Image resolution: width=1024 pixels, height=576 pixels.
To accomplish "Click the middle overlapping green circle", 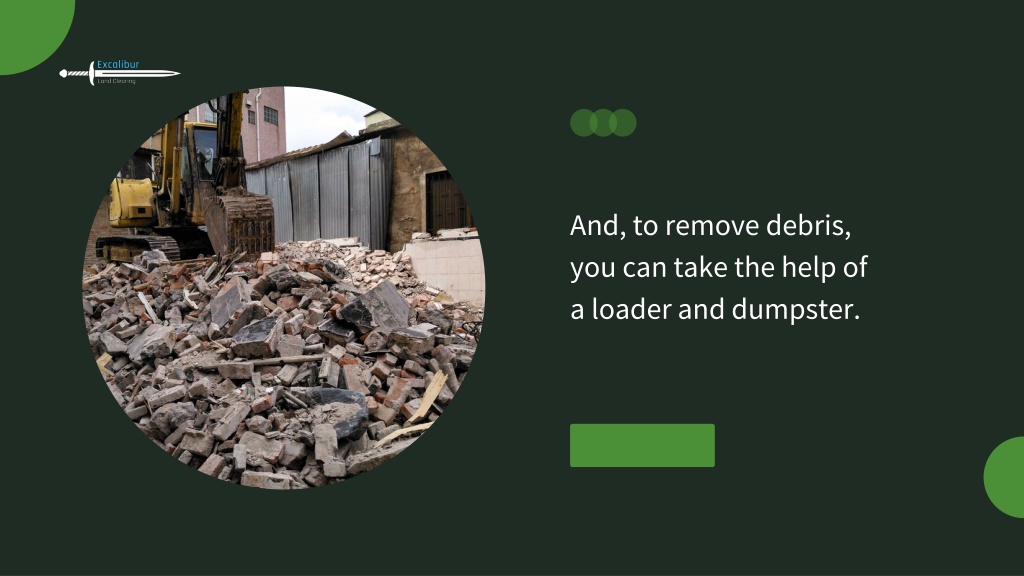I will point(603,123).
